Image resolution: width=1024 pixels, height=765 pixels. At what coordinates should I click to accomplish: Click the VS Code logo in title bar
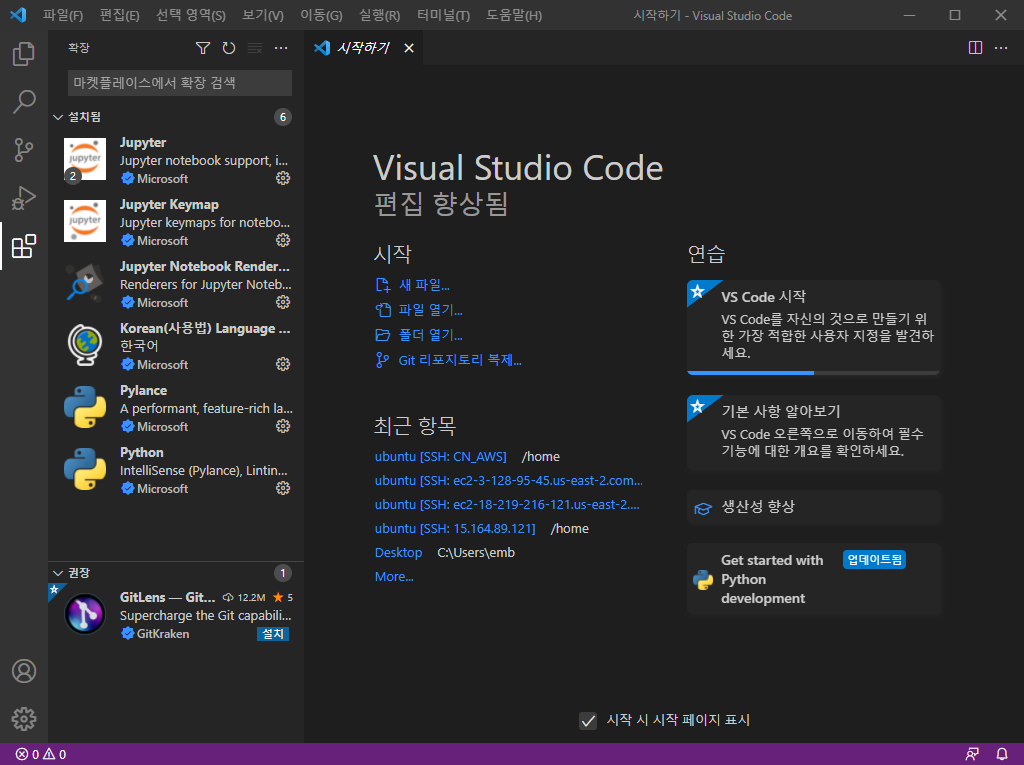point(18,15)
